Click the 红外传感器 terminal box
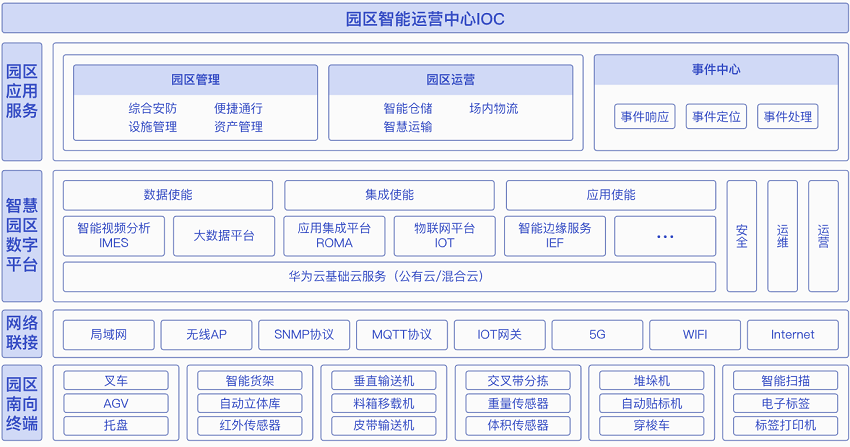The height and width of the screenshot is (447, 850). pyautogui.click(x=250, y=425)
